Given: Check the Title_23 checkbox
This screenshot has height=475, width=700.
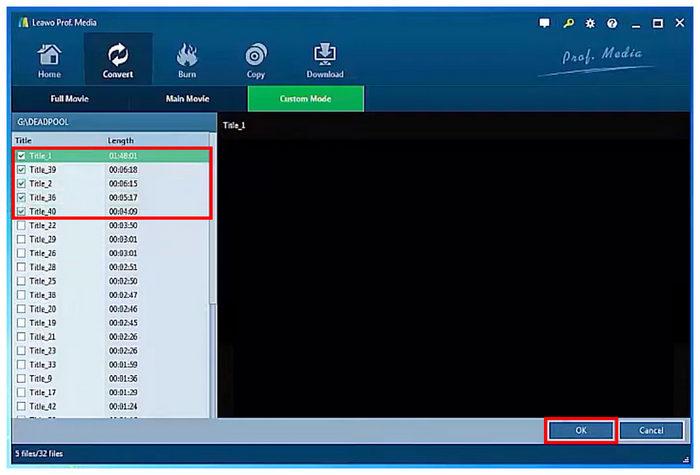Looking at the screenshot, I should tap(21, 350).
